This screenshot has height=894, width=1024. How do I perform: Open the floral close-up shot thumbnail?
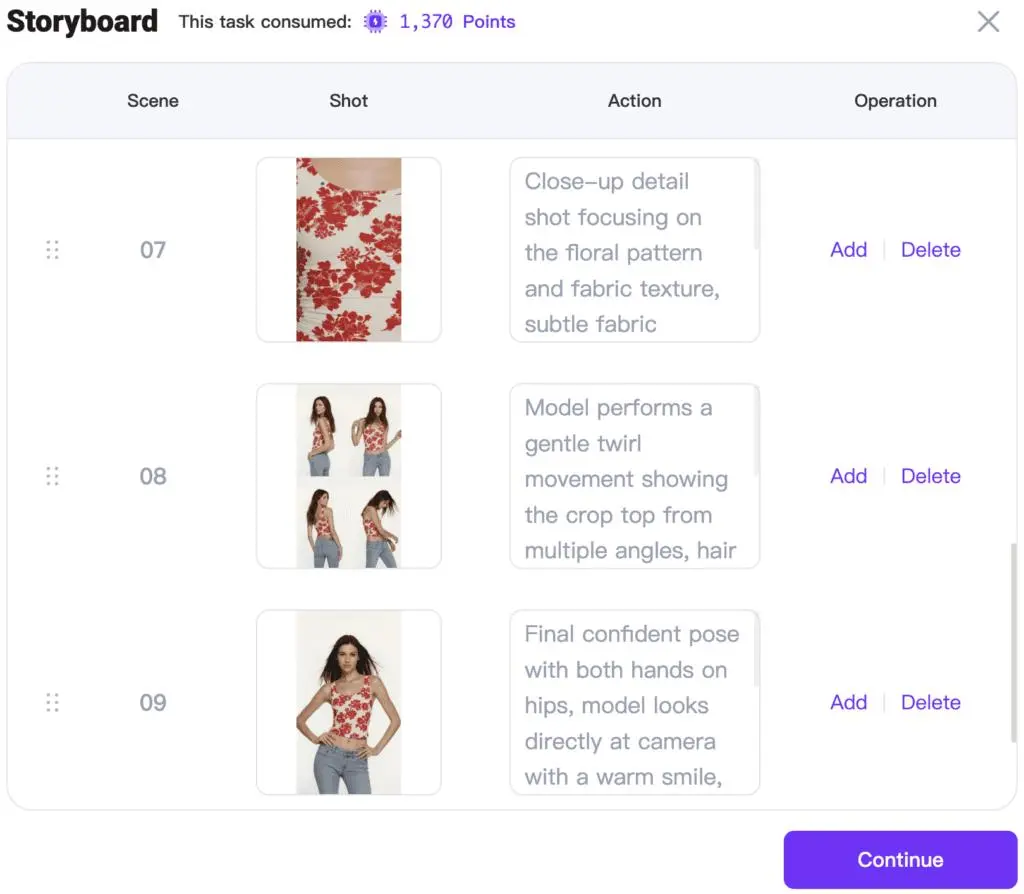pyautogui.click(x=349, y=249)
